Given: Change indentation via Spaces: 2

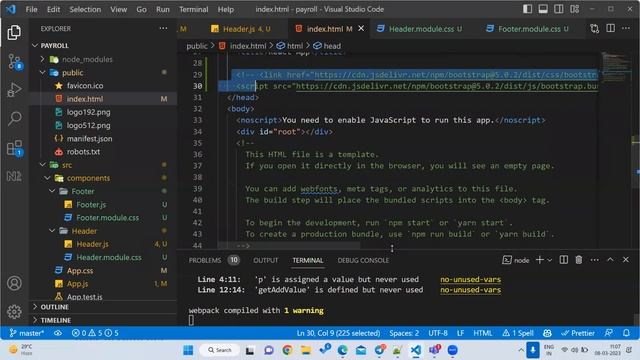Looking at the screenshot, I should (404, 333).
